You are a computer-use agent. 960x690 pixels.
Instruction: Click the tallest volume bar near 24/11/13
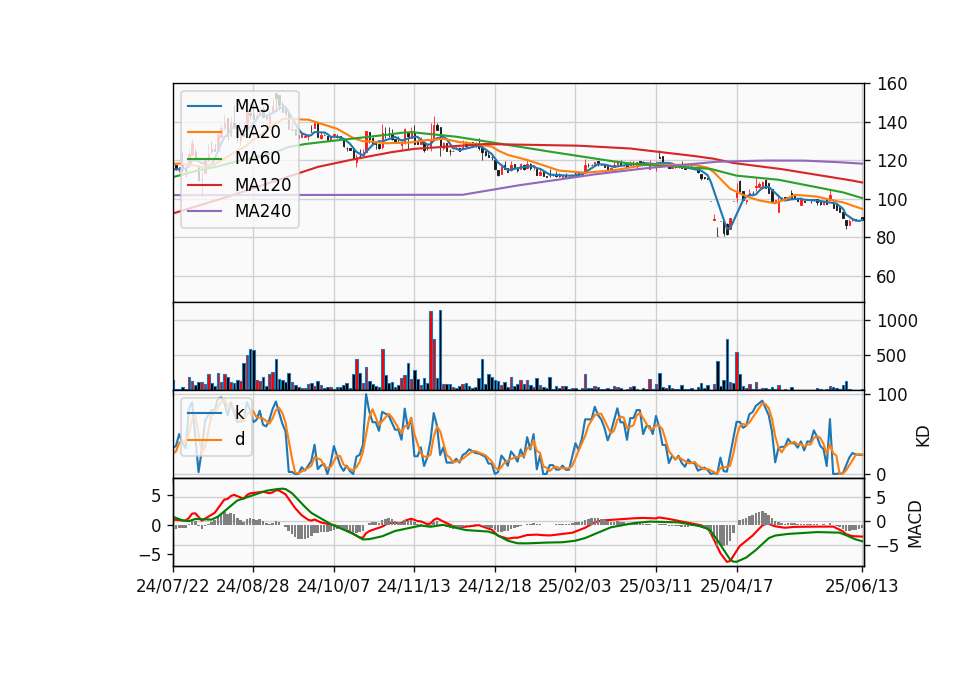click(440, 350)
